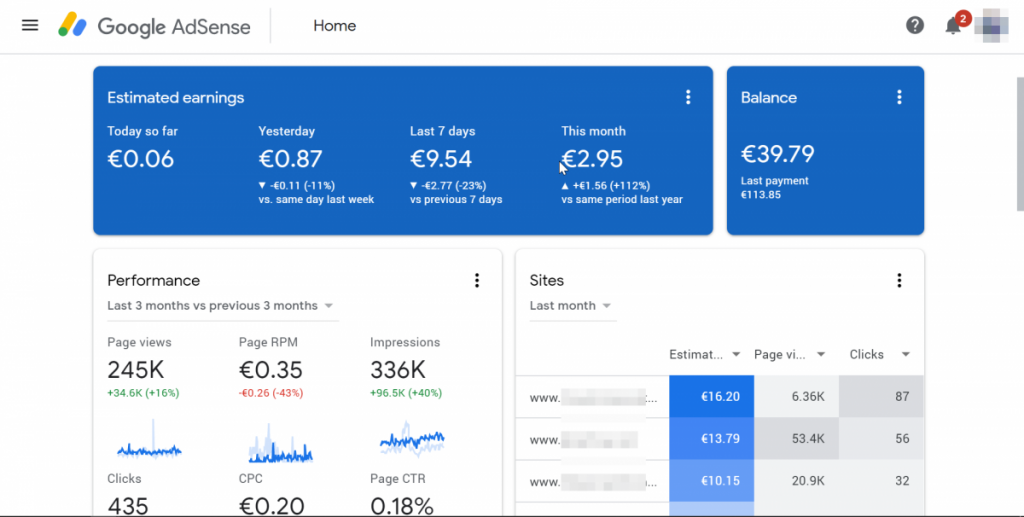Viewport: 1024px width, 517px height.
Task: Open the hamburger main menu
Action: pos(30,25)
